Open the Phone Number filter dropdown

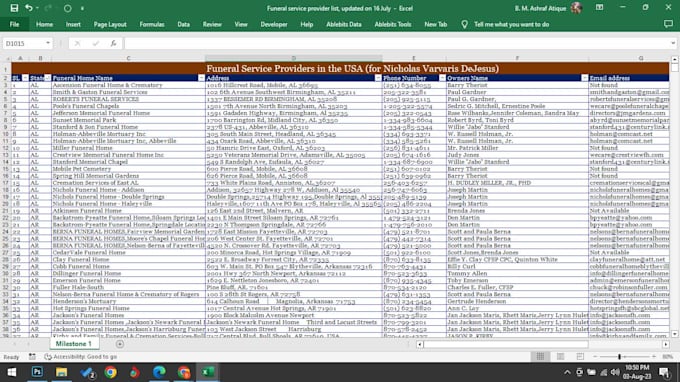point(442,78)
